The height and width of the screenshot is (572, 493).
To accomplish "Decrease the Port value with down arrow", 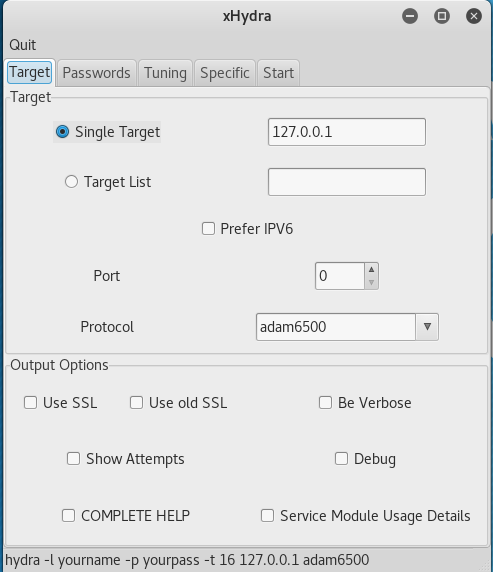I will pyautogui.click(x=371, y=283).
